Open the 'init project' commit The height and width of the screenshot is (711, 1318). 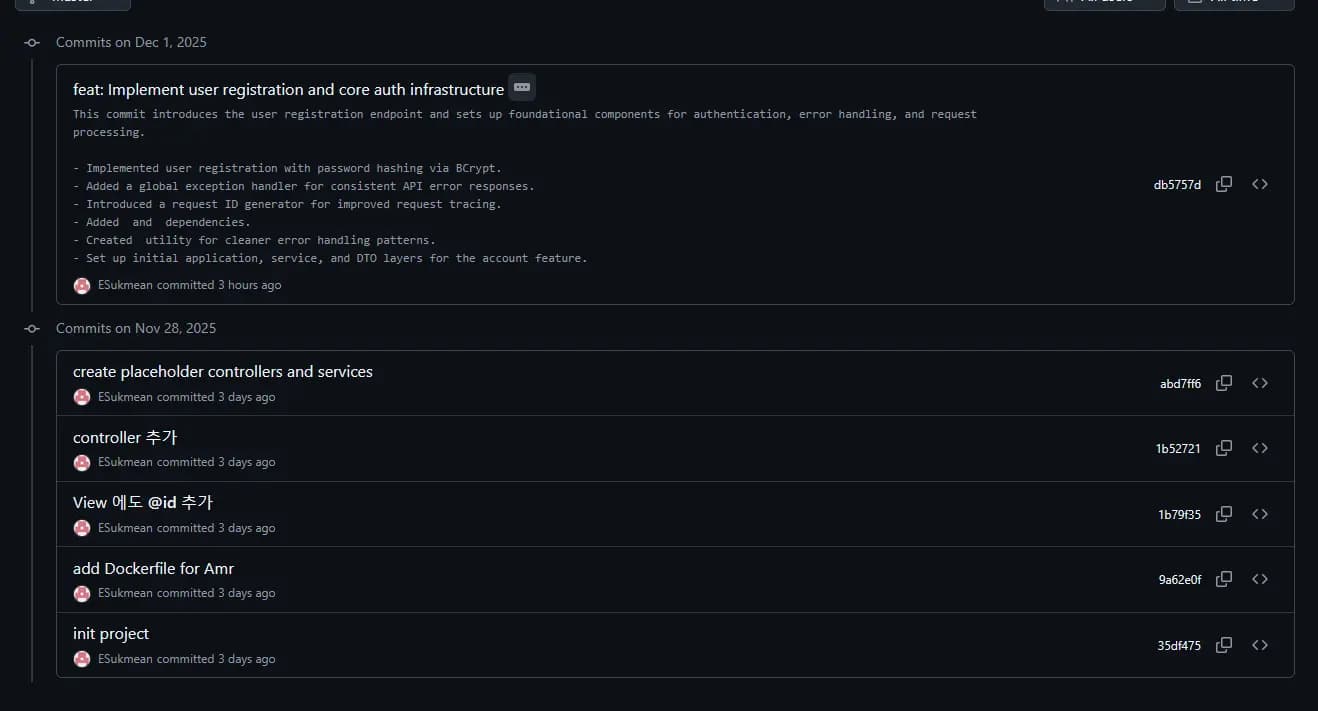pos(111,634)
